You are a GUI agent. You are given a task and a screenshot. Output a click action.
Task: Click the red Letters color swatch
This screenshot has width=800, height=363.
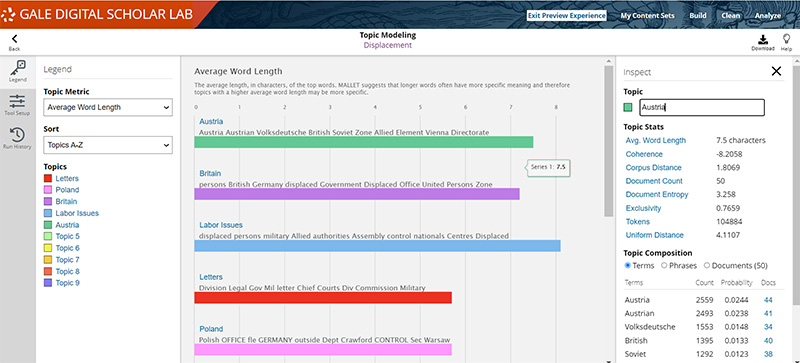pyautogui.click(x=48, y=178)
